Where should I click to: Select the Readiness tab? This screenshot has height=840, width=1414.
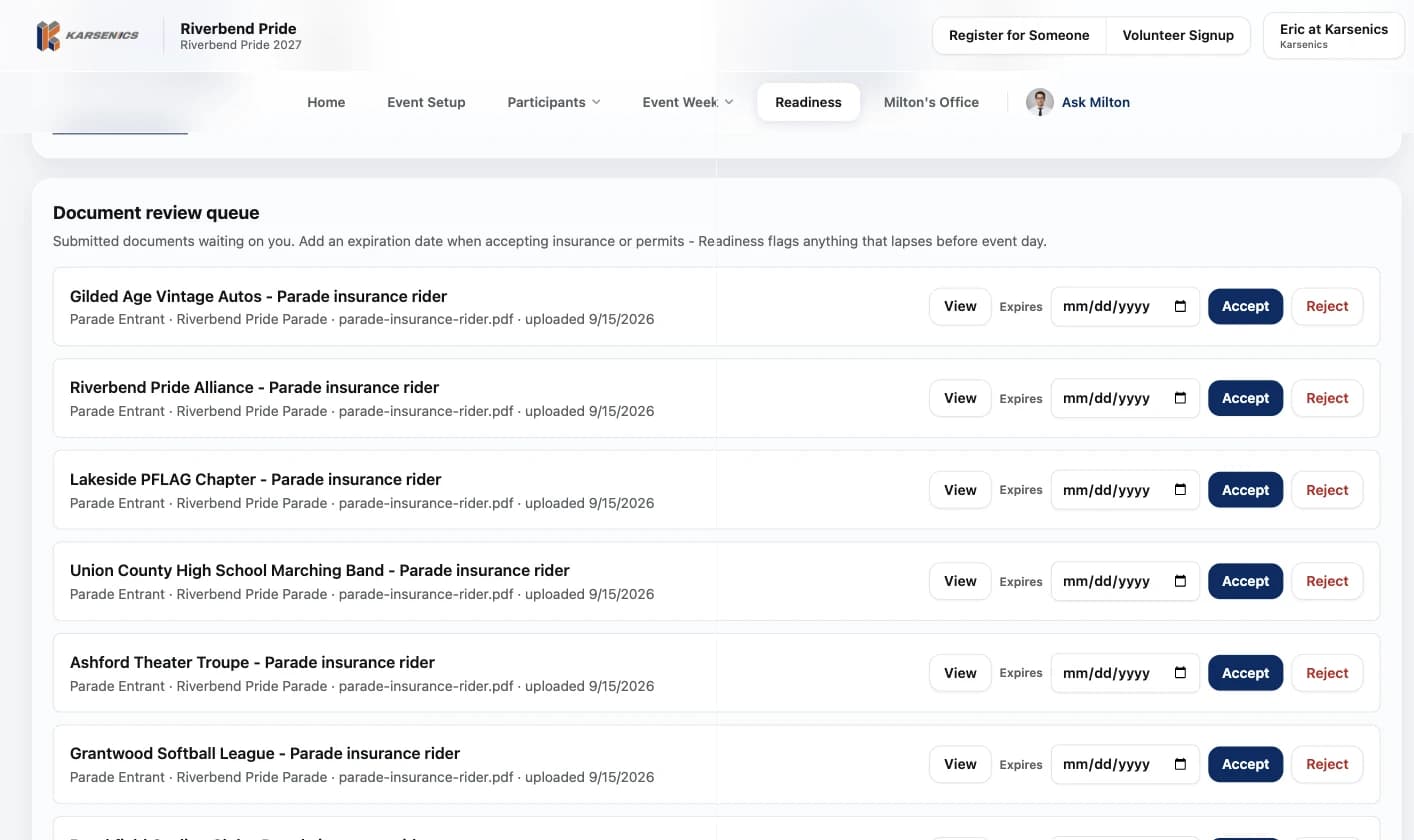(808, 102)
